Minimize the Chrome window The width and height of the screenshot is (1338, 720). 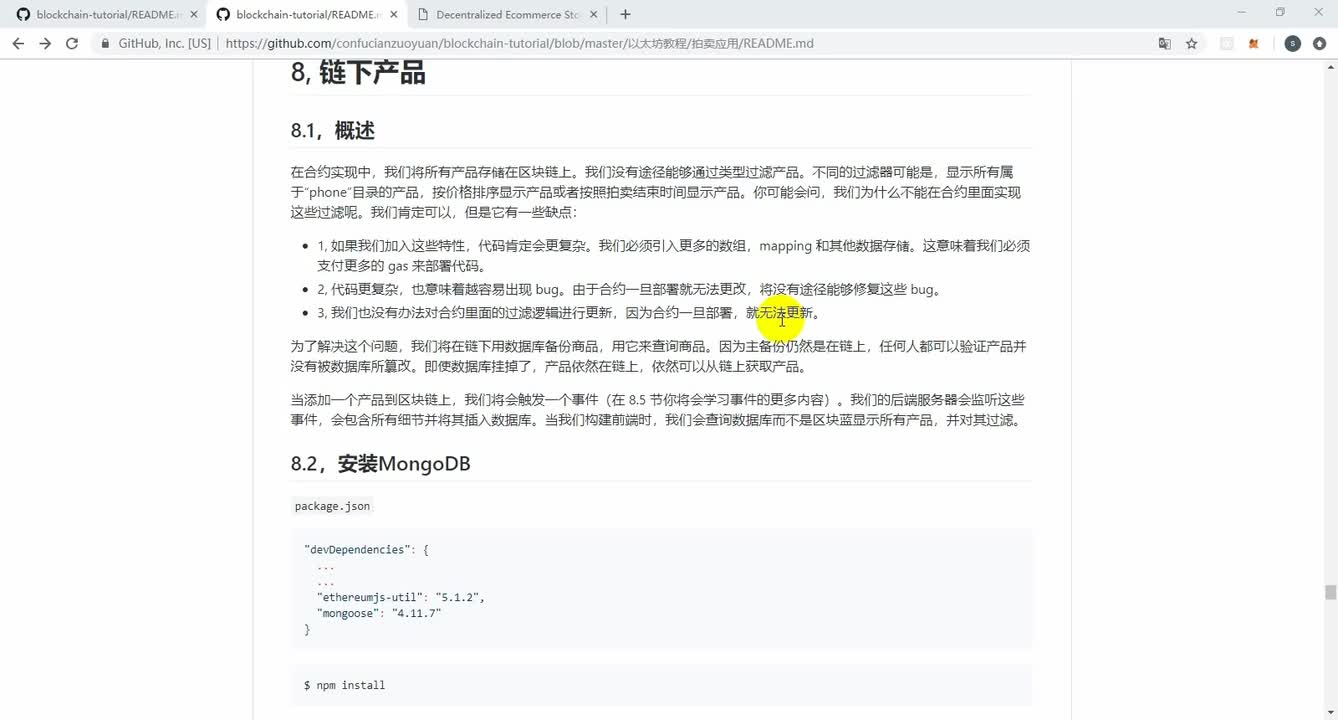[1241, 13]
